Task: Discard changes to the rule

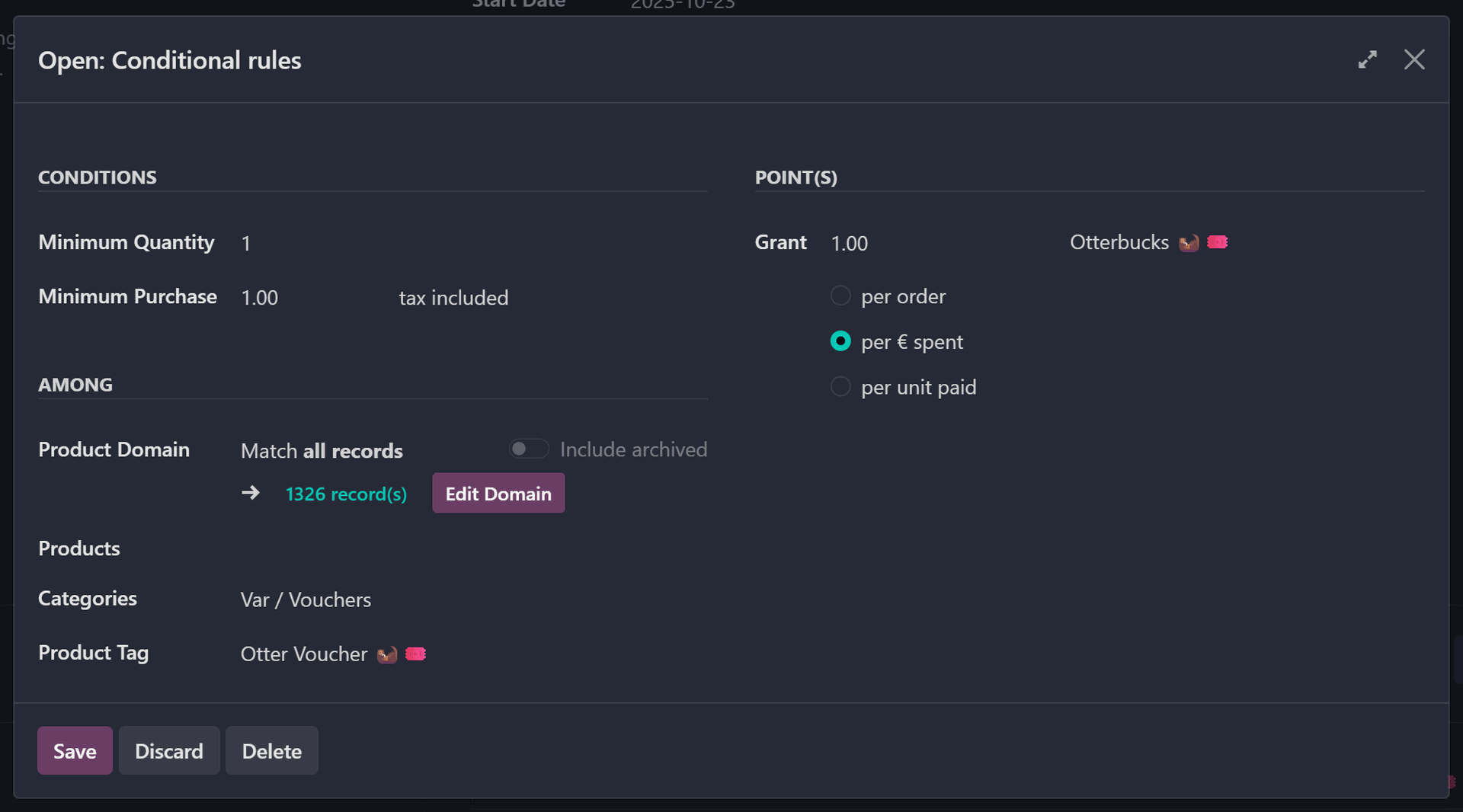Action: point(169,751)
